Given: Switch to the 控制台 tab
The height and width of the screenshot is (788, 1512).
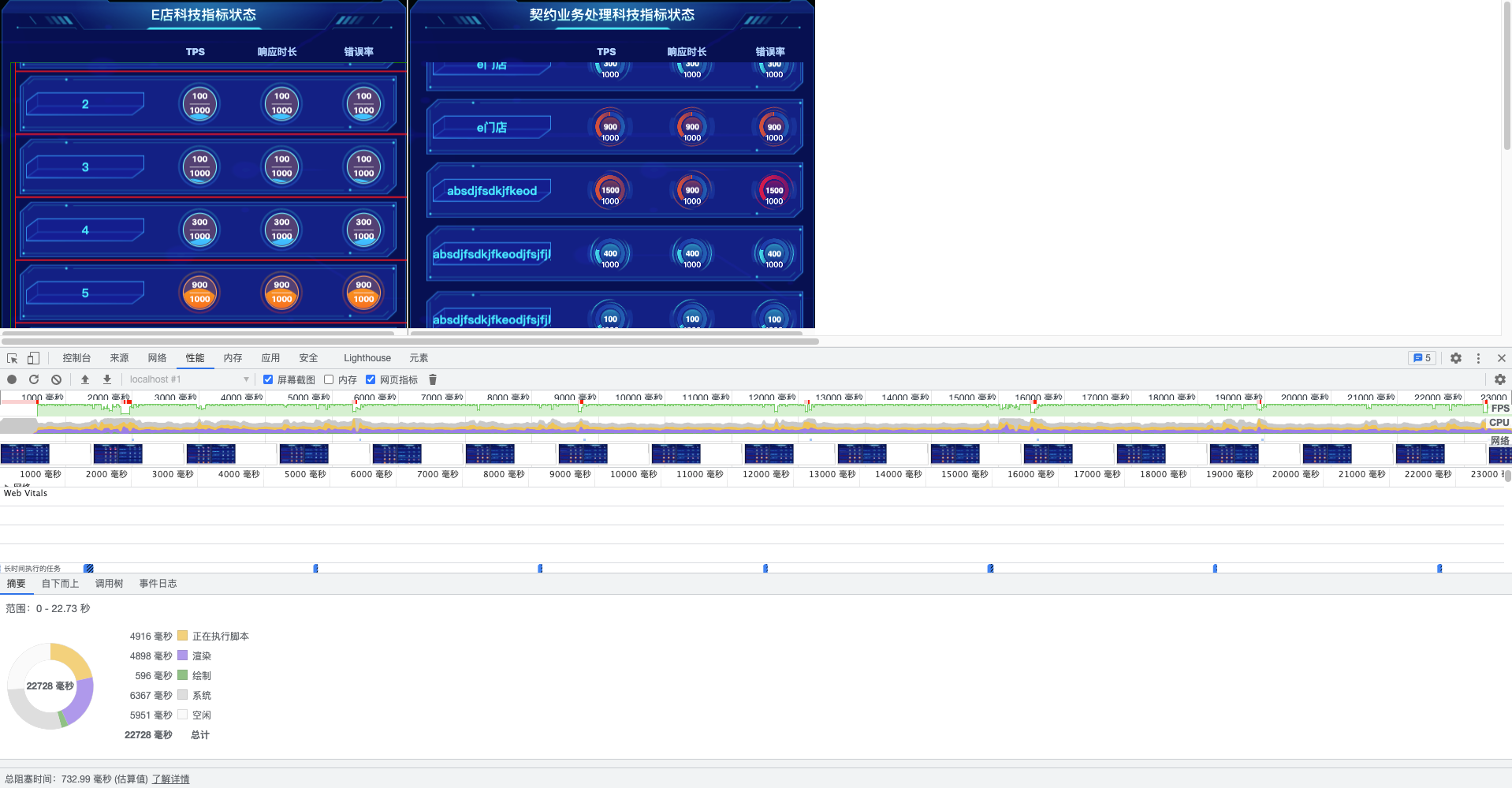Looking at the screenshot, I should [x=76, y=358].
